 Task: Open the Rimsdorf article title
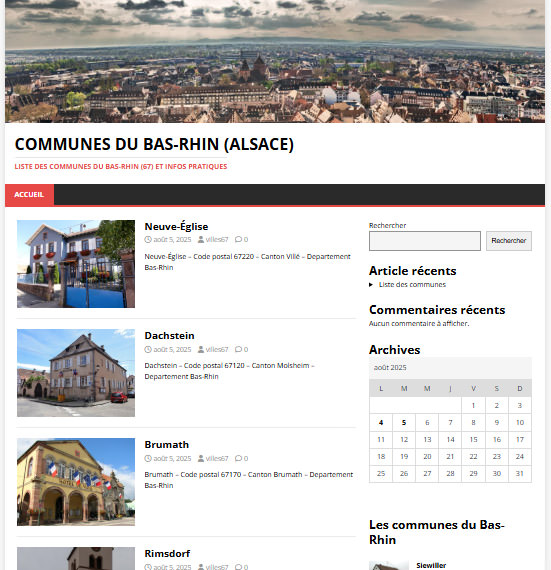[167, 554]
